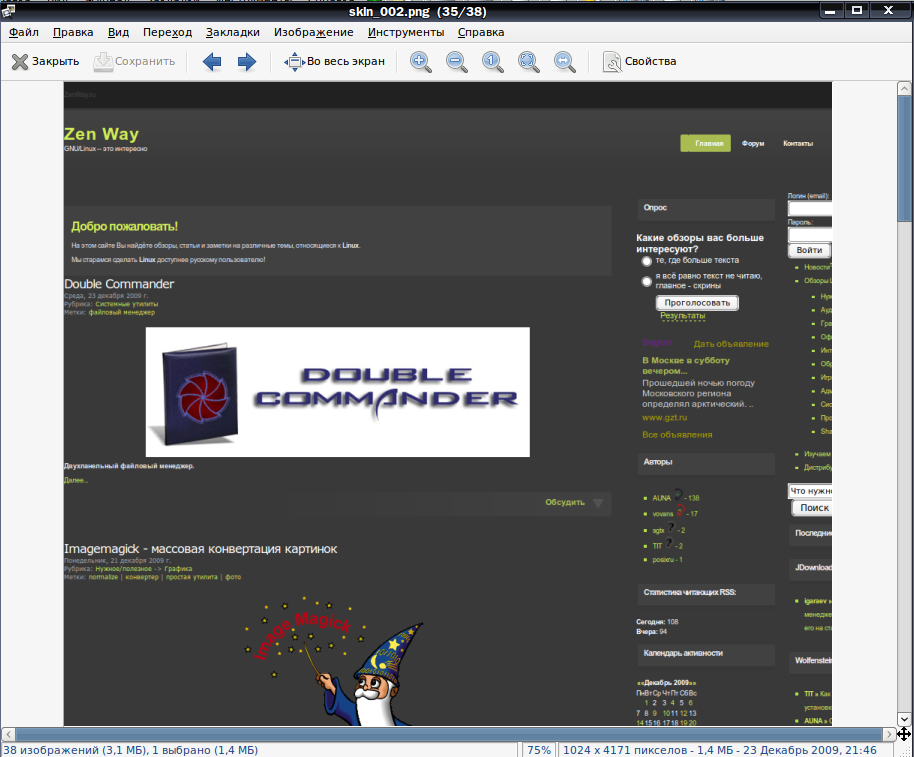Click the Double Commander article heading
This screenshot has width=914, height=757.
119,284
